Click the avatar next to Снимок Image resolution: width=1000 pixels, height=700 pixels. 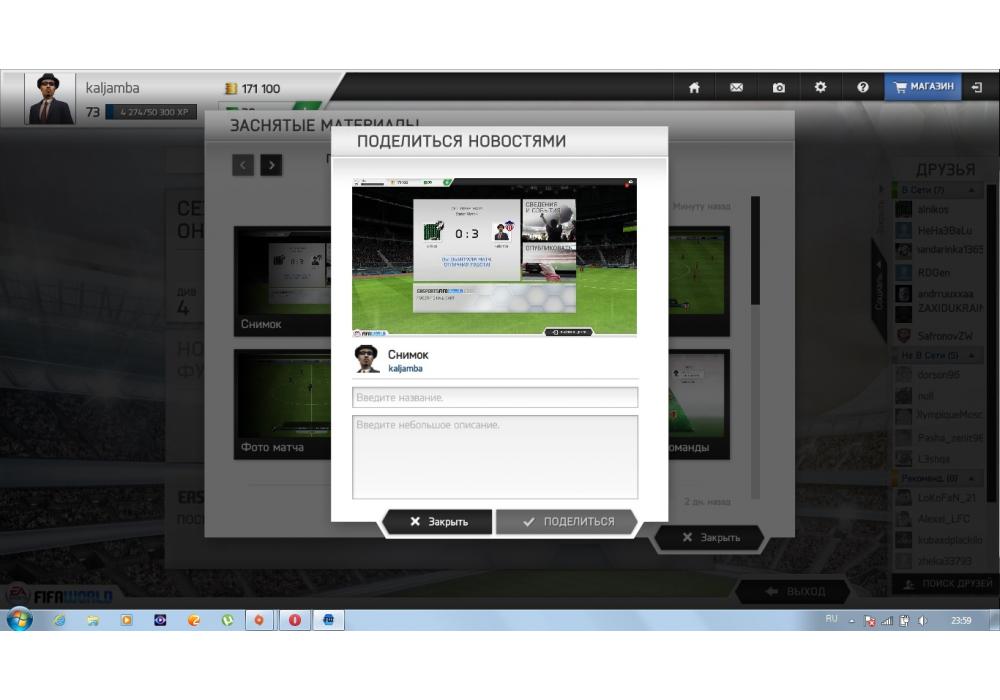point(367,358)
